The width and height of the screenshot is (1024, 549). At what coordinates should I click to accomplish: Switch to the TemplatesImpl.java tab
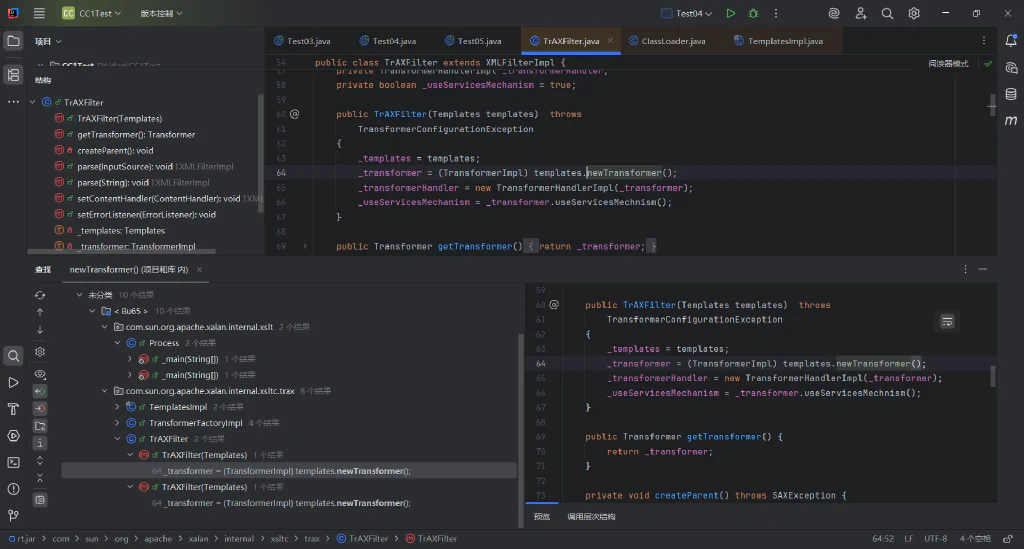[778, 40]
